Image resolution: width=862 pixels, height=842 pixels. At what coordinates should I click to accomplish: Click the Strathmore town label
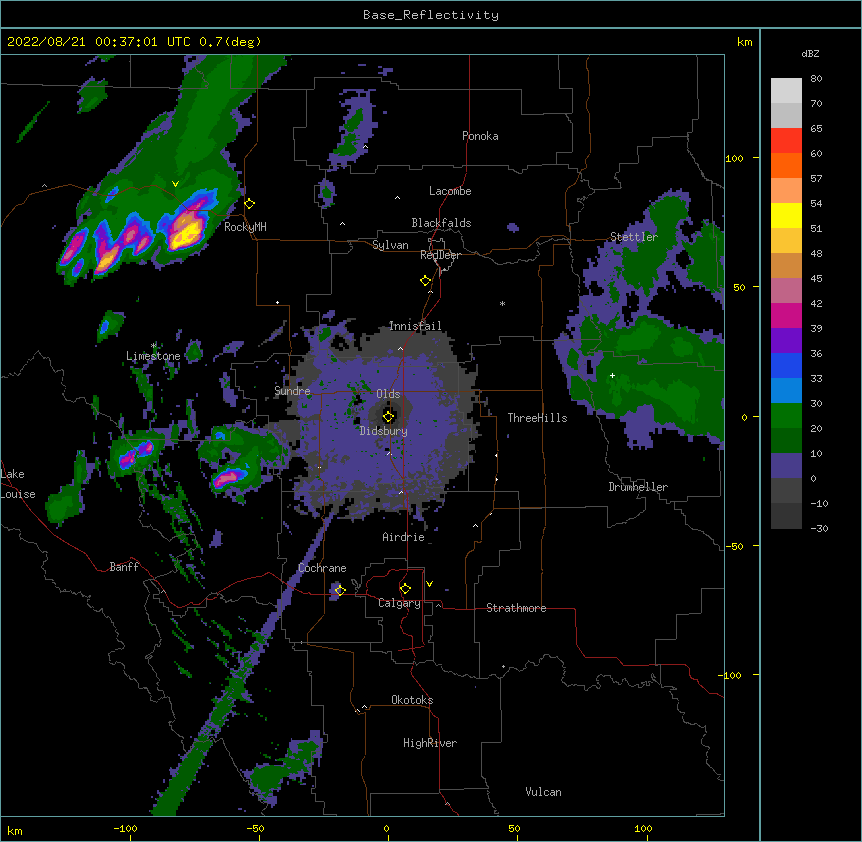click(x=516, y=608)
